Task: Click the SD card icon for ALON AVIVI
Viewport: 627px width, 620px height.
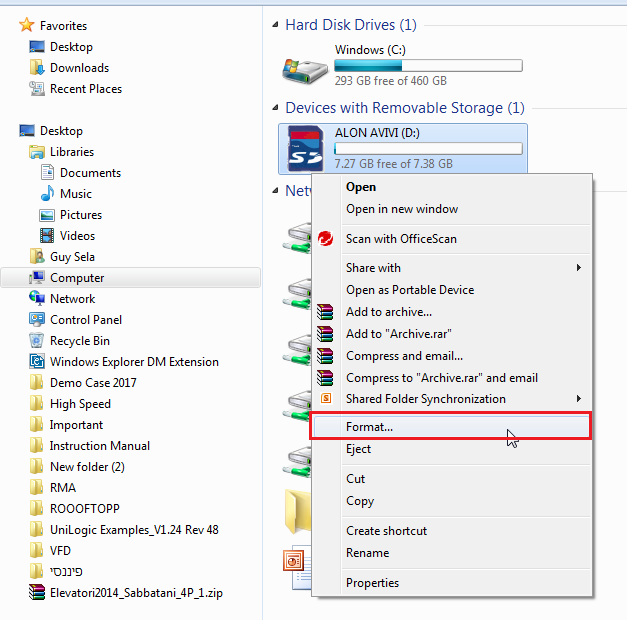Action: coord(305,148)
